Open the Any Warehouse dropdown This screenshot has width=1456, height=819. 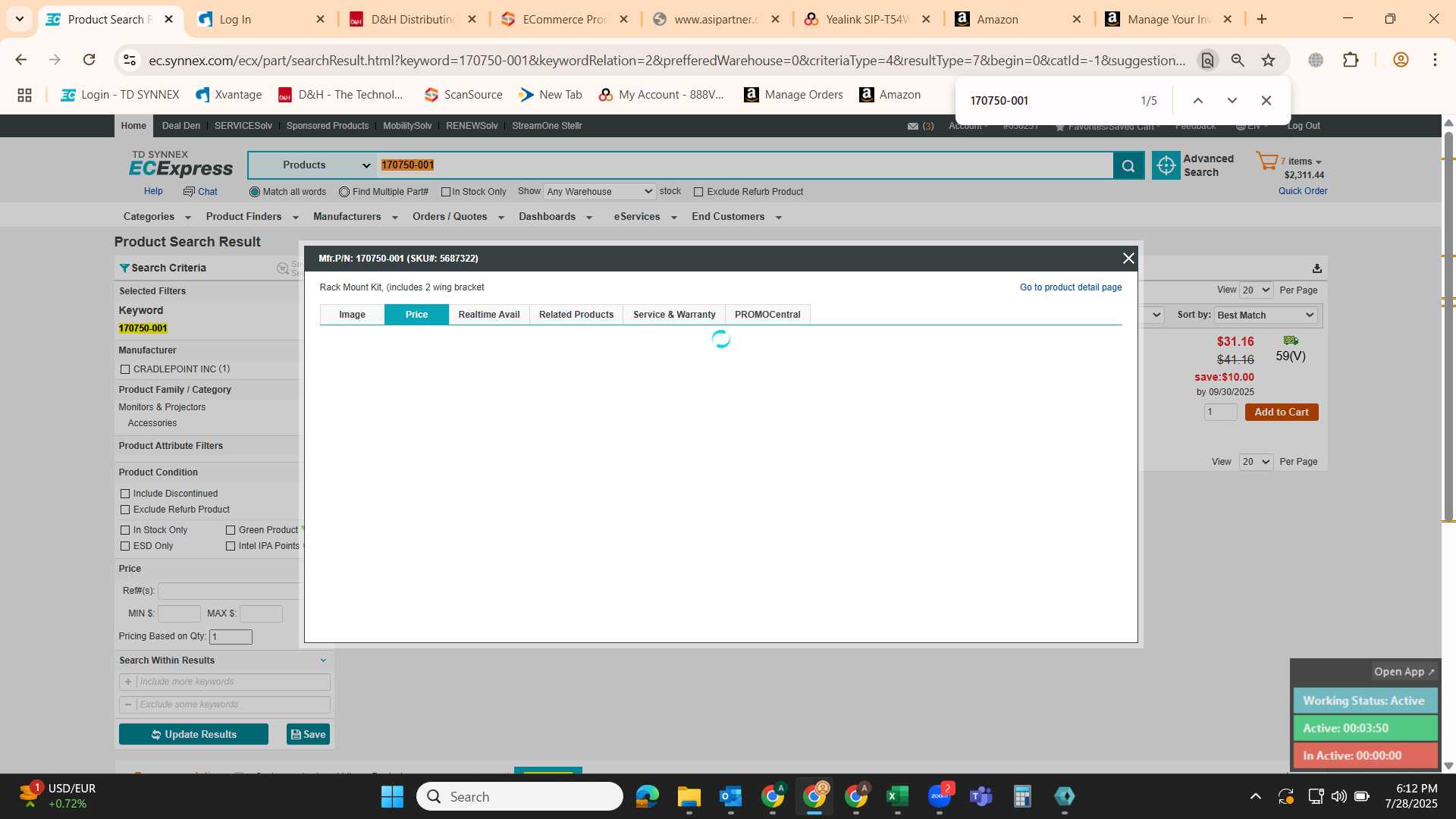click(x=599, y=192)
